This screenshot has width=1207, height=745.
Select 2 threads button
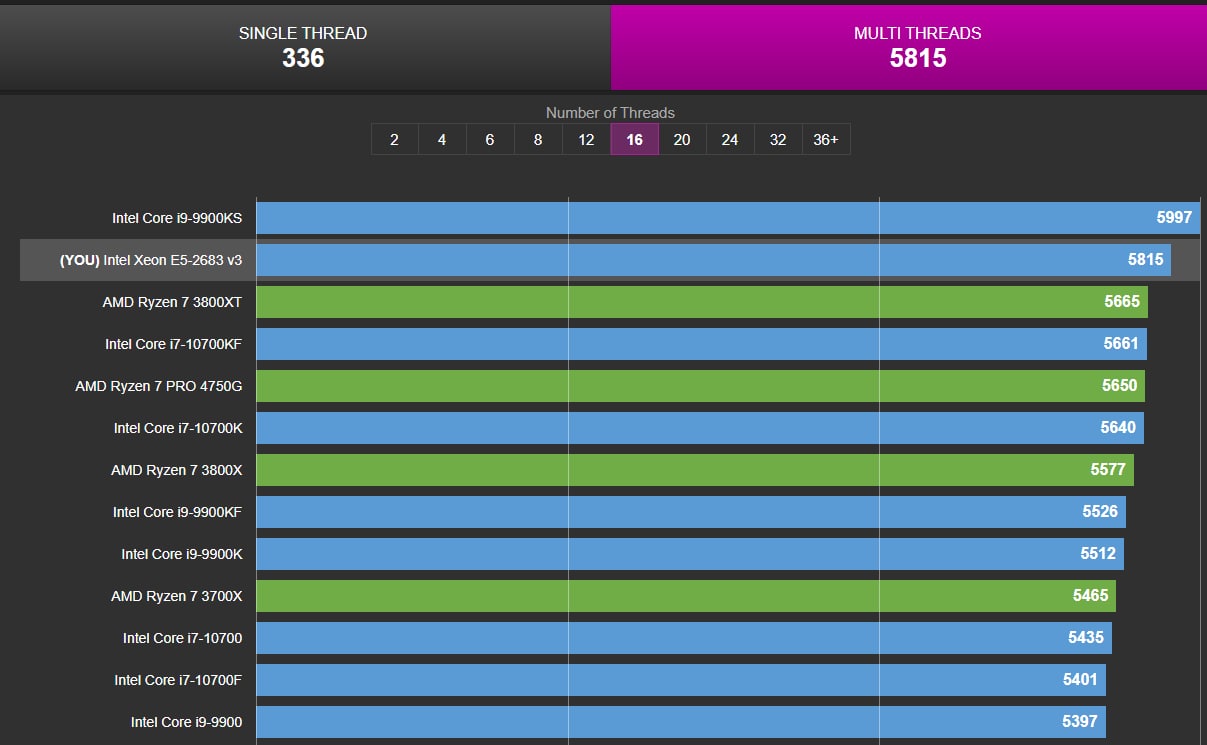pos(394,139)
